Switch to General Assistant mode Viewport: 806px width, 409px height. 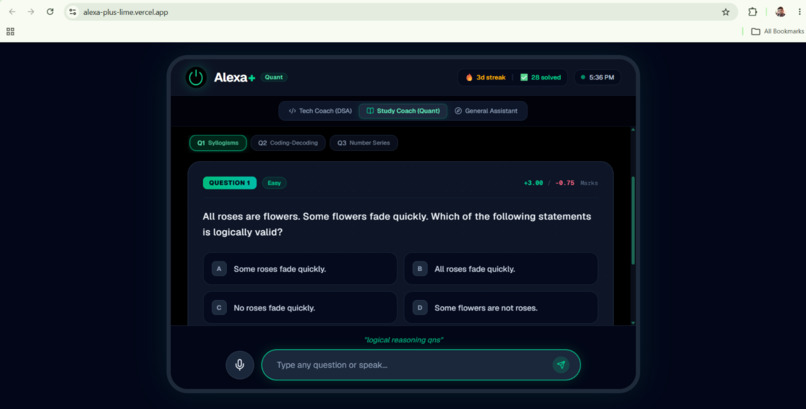click(x=486, y=111)
